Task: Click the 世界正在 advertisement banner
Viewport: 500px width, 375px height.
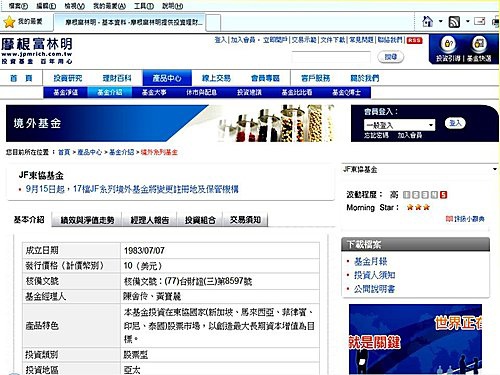Action: click(415, 339)
